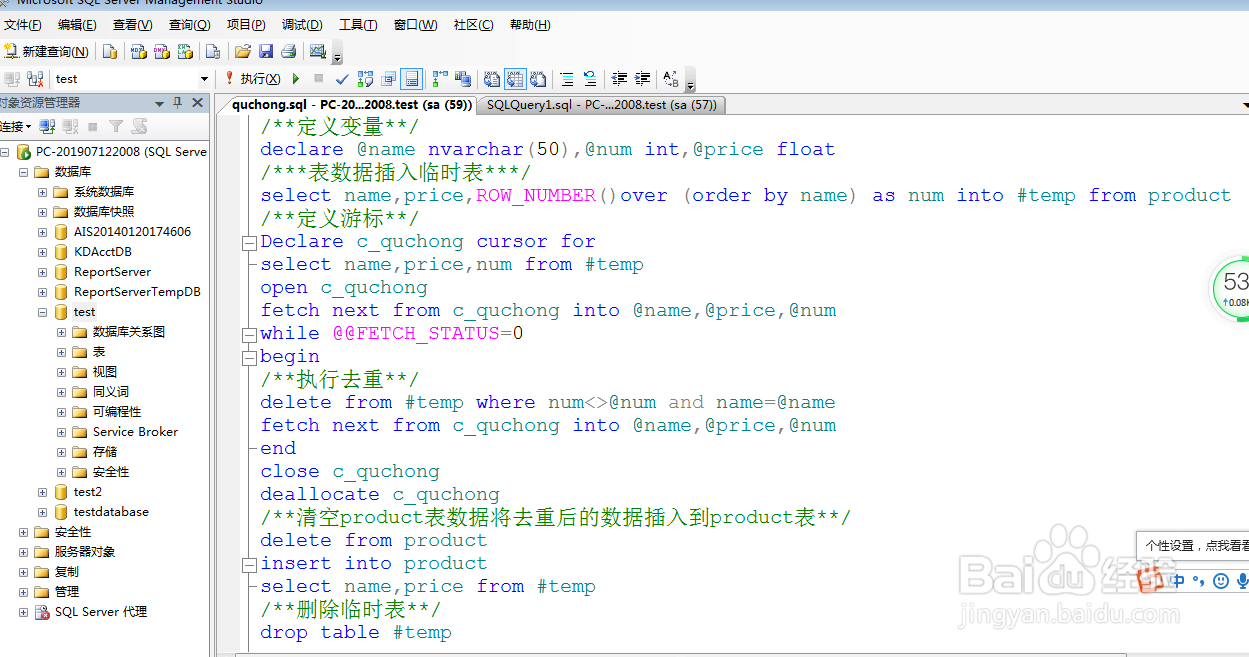Viewport: 1249px width, 657px height.
Task: Click the Uncomment Selected Lines icon
Action: pyautogui.click(x=590, y=78)
